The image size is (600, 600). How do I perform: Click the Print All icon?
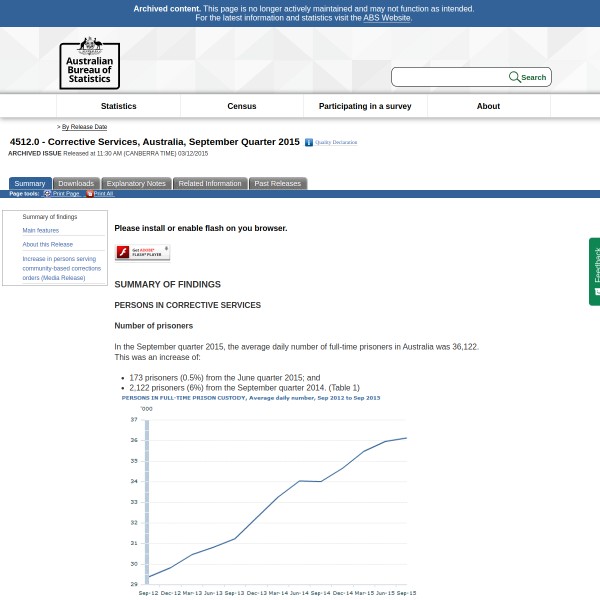click(x=89, y=194)
